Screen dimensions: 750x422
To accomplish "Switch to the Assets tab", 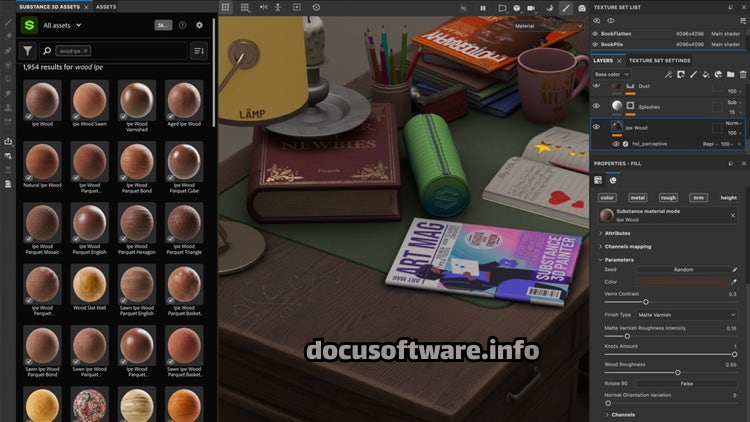I will pyautogui.click(x=106, y=6).
